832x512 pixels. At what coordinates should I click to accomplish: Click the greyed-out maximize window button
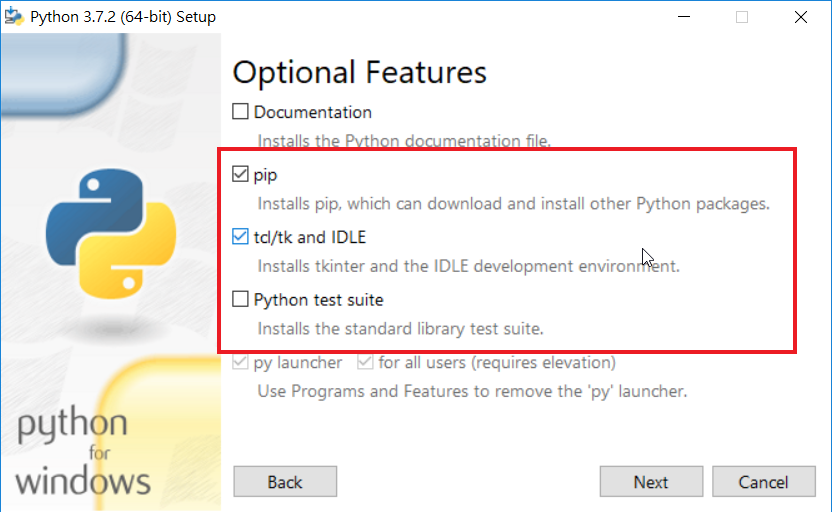pyautogui.click(x=742, y=17)
